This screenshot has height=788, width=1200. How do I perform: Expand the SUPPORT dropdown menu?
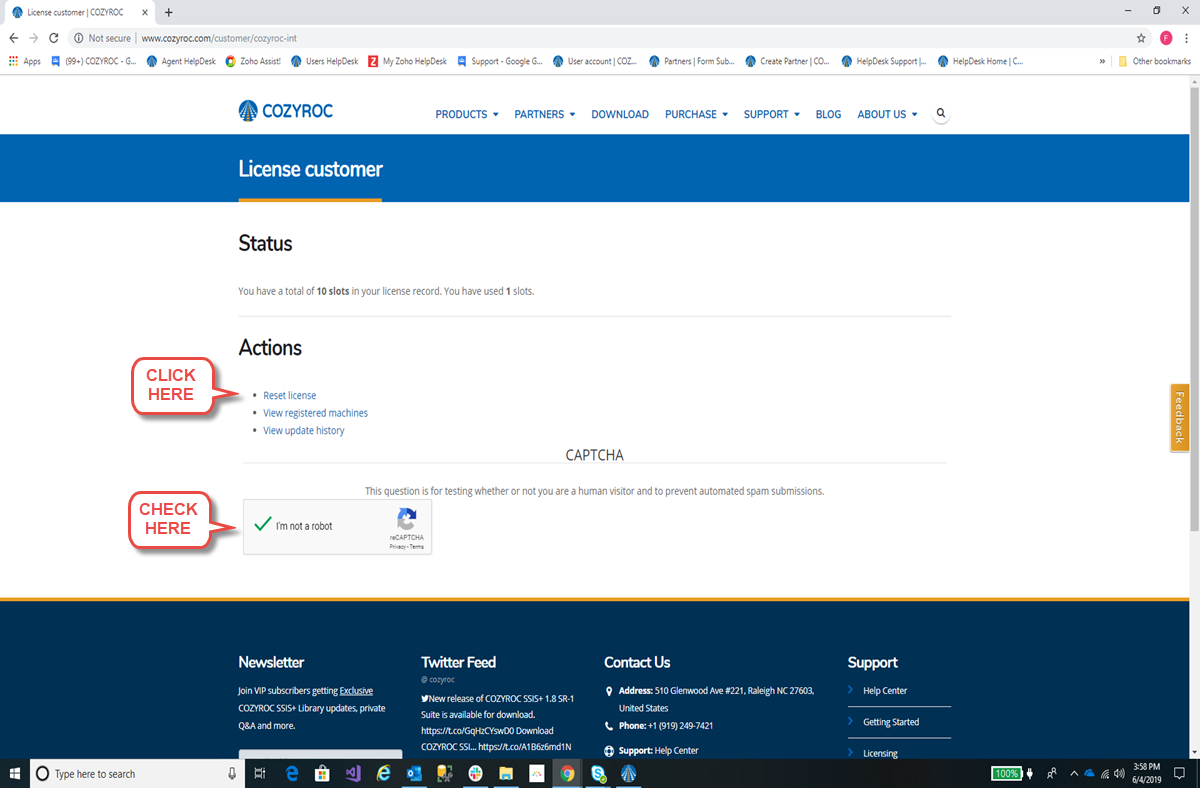(x=772, y=114)
